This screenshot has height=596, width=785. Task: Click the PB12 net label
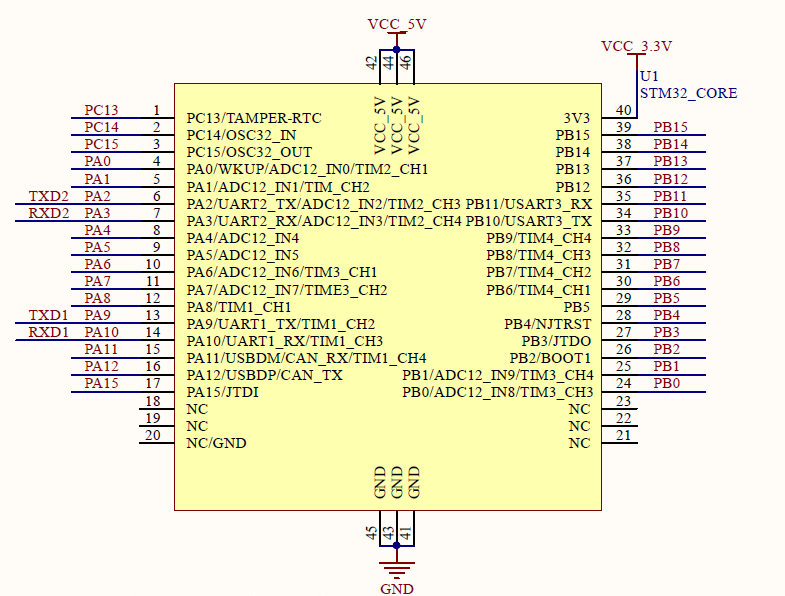click(670, 179)
